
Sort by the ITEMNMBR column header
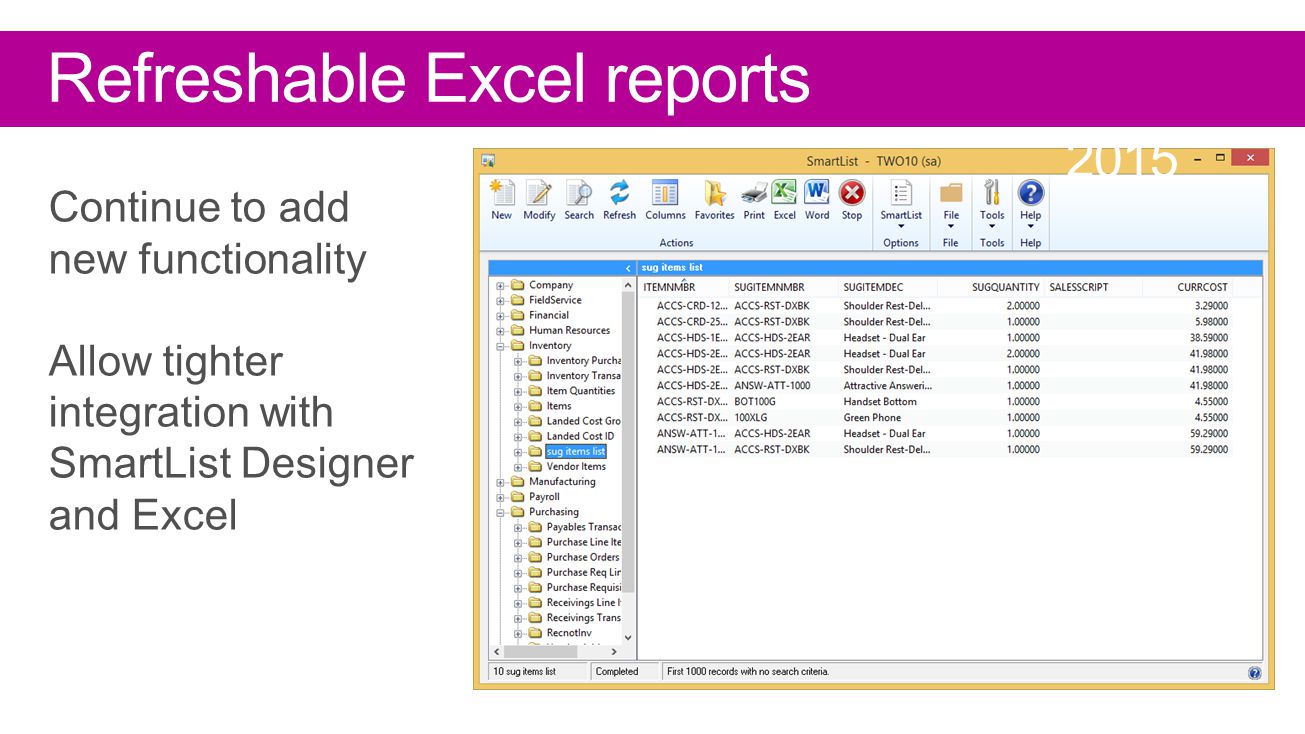click(x=683, y=287)
